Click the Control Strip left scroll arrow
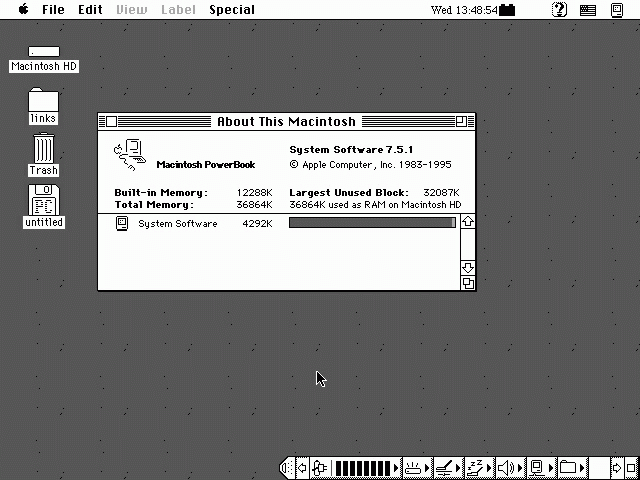The image size is (640, 480). point(302,468)
